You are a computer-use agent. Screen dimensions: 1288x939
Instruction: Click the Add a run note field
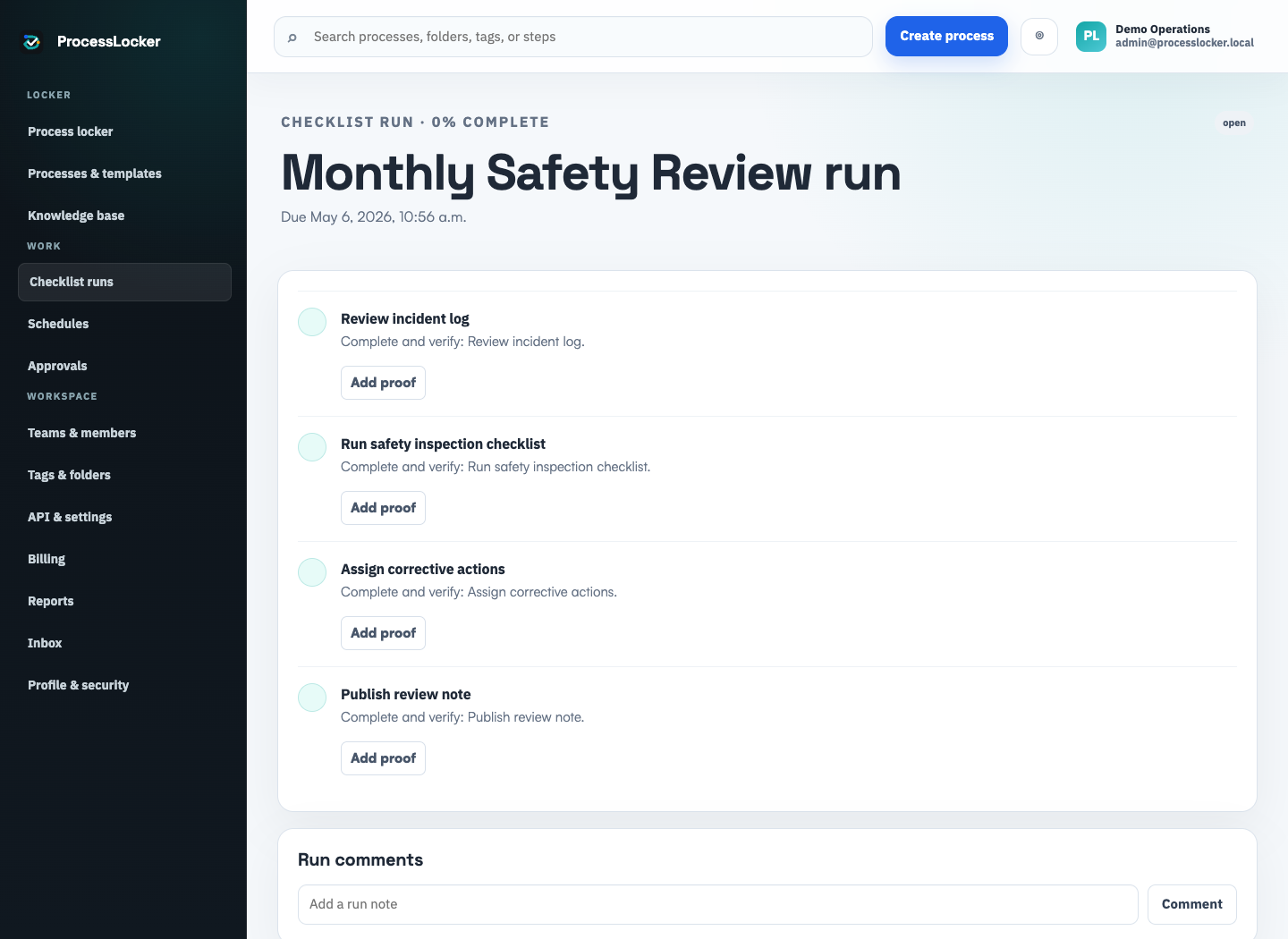click(x=717, y=904)
